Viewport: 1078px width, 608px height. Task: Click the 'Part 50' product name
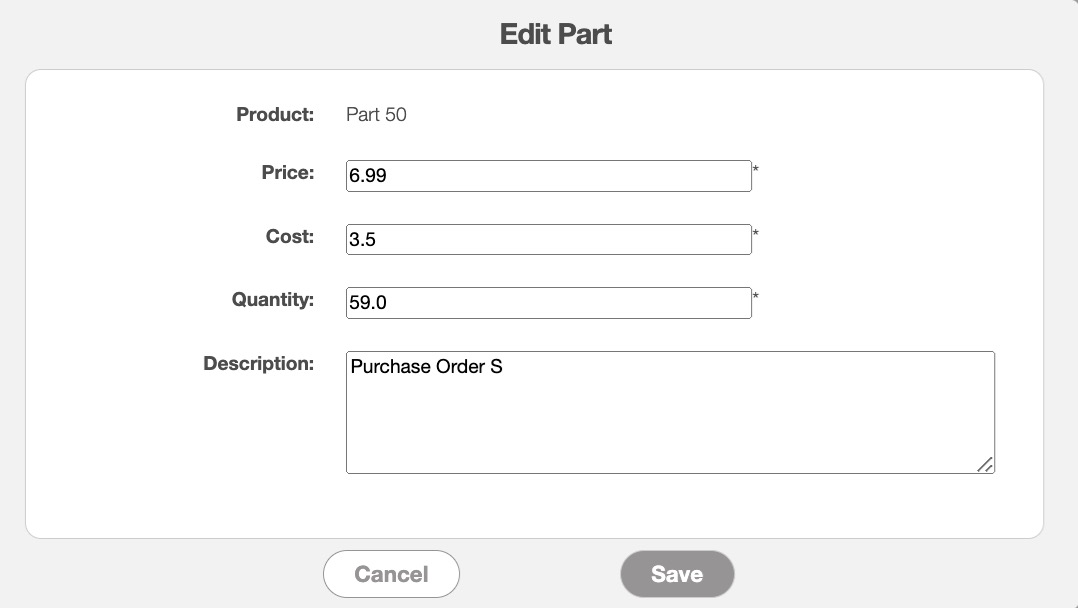pos(376,115)
